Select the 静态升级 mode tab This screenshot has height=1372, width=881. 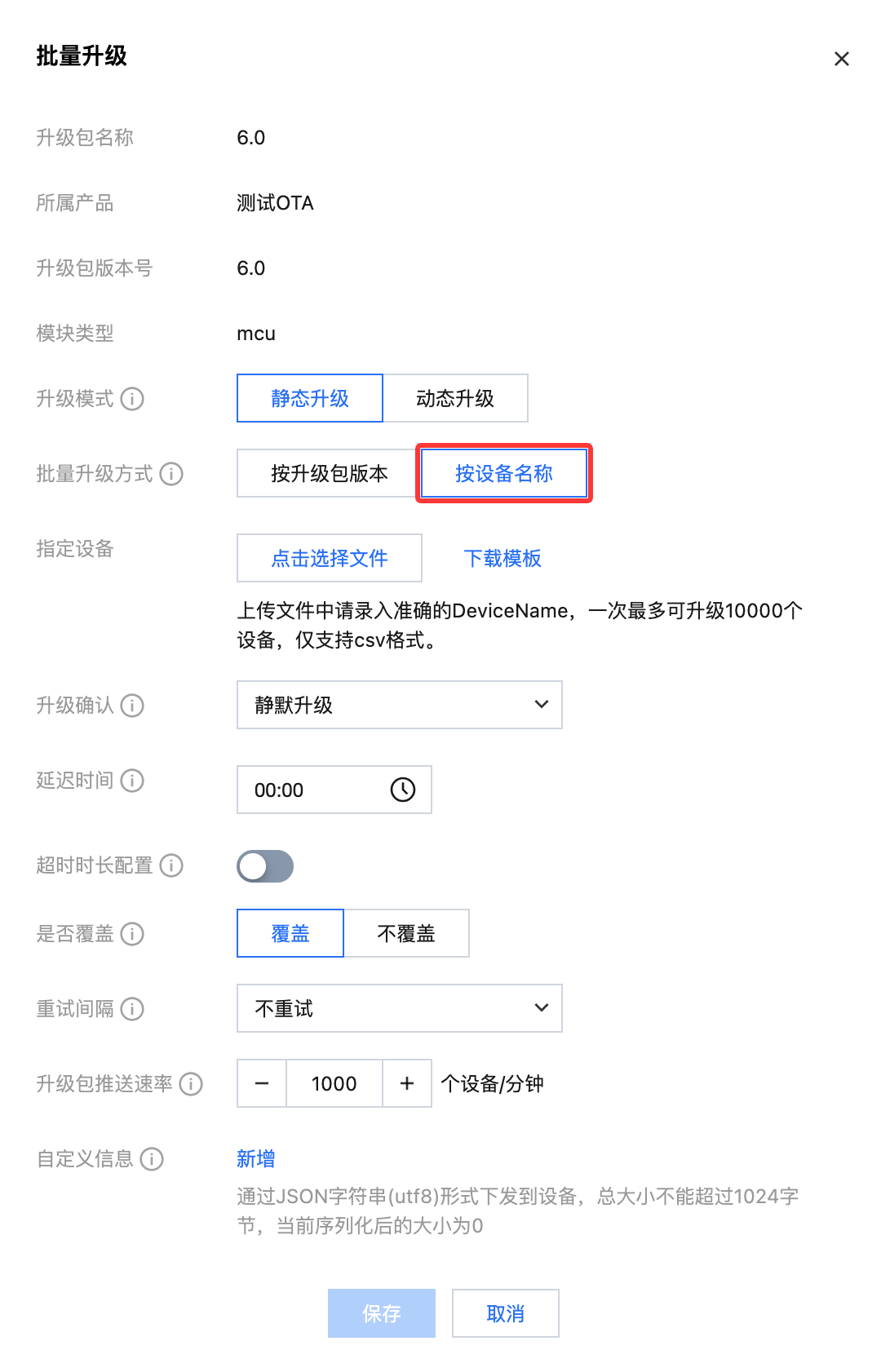tap(310, 399)
